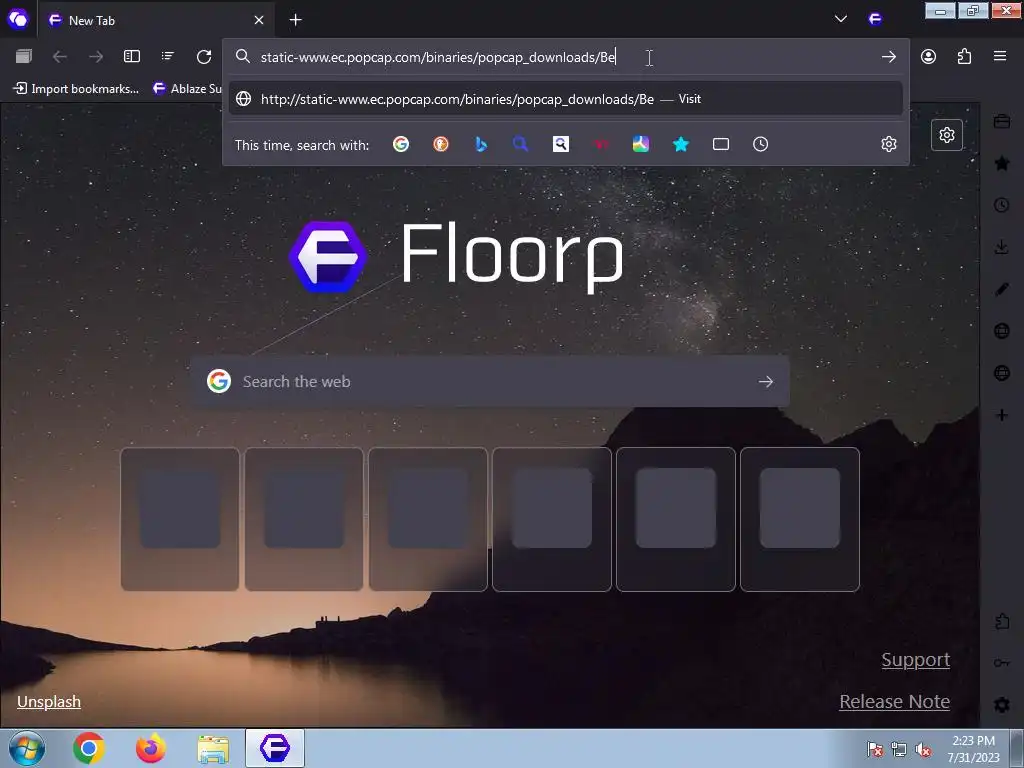Open the Windows Start menu
Image resolution: width=1024 pixels, height=768 pixels.
click(x=27, y=748)
